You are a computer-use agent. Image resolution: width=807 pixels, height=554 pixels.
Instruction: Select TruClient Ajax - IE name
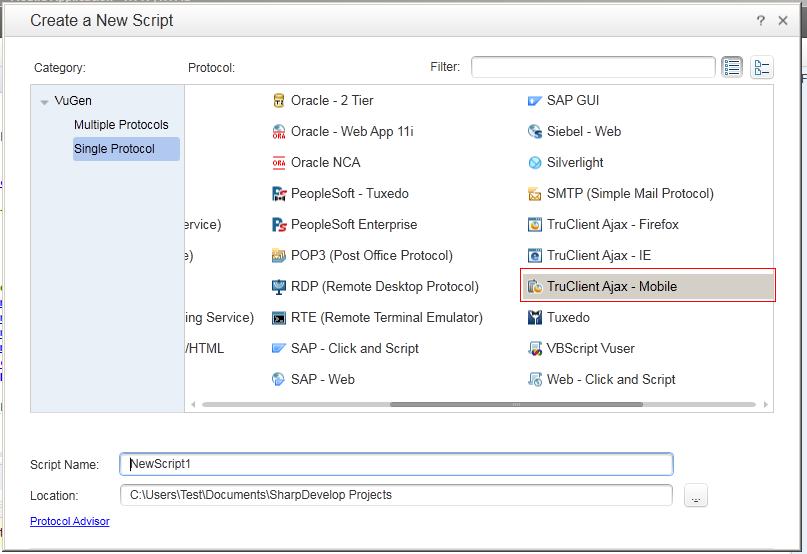point(599,255)
